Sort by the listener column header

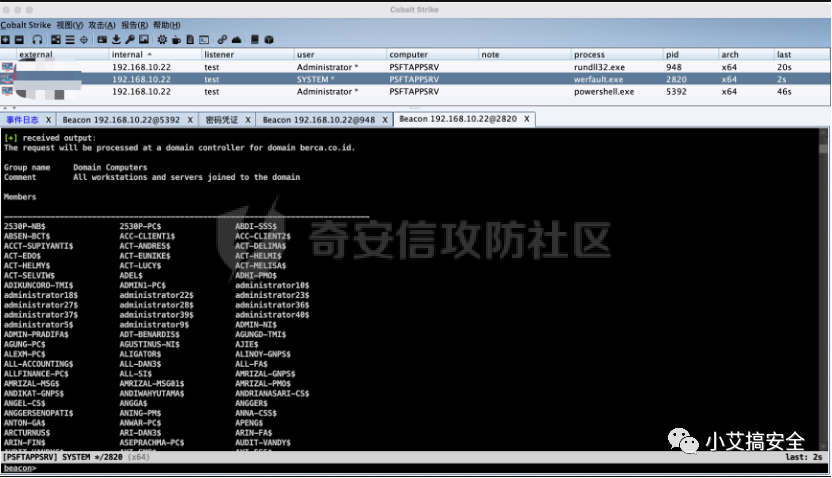[x=247, y=54]
